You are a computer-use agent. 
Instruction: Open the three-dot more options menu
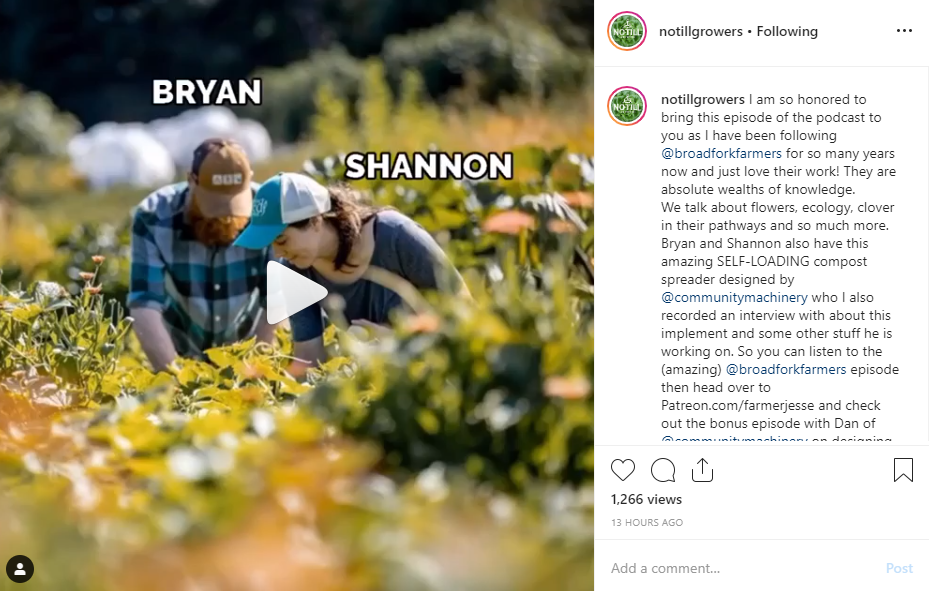pos(904,31)
